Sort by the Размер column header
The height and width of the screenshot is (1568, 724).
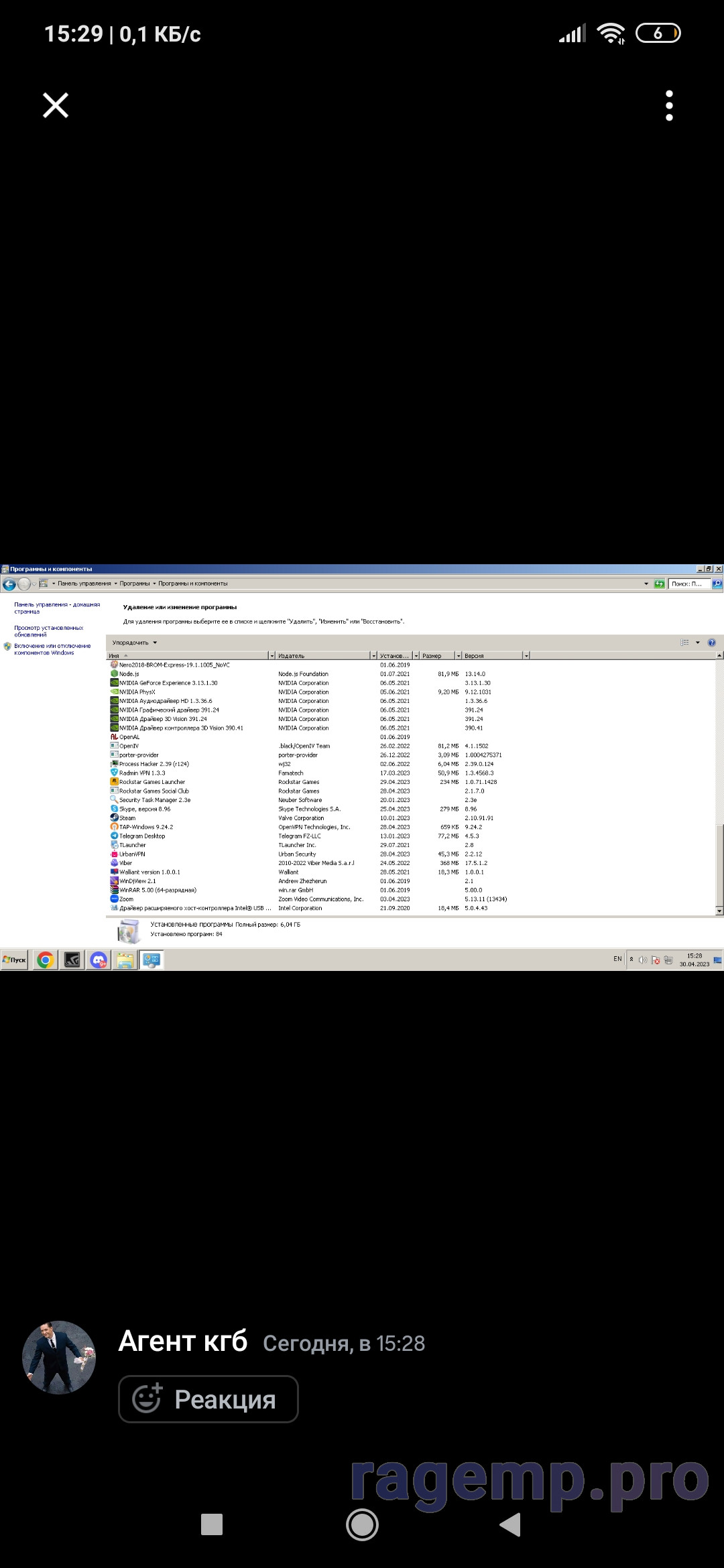pos(437,655)
